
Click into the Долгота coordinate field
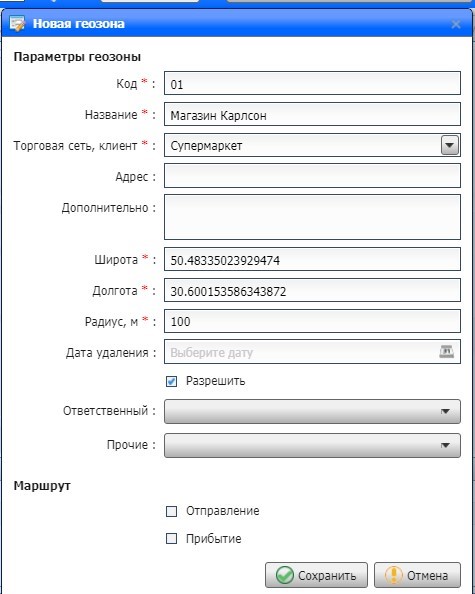pos(312,291)
